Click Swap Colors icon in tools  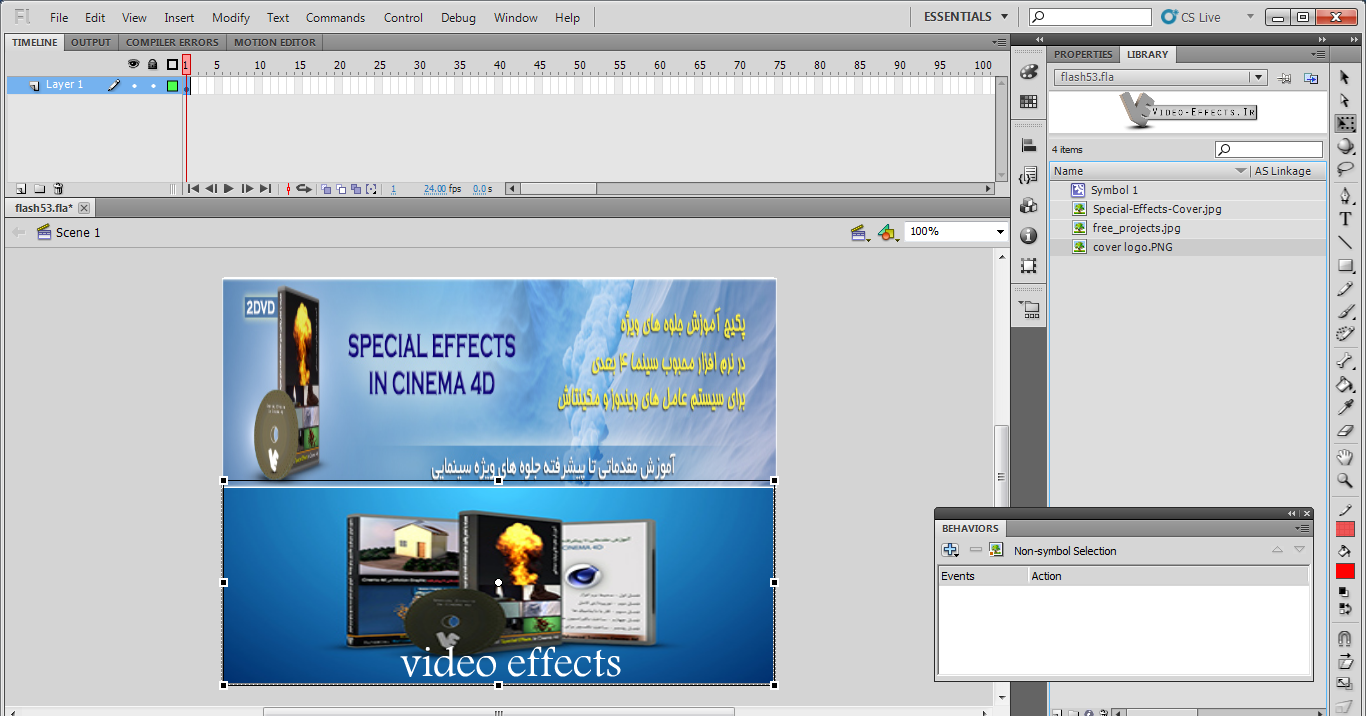coord(1345,608)
